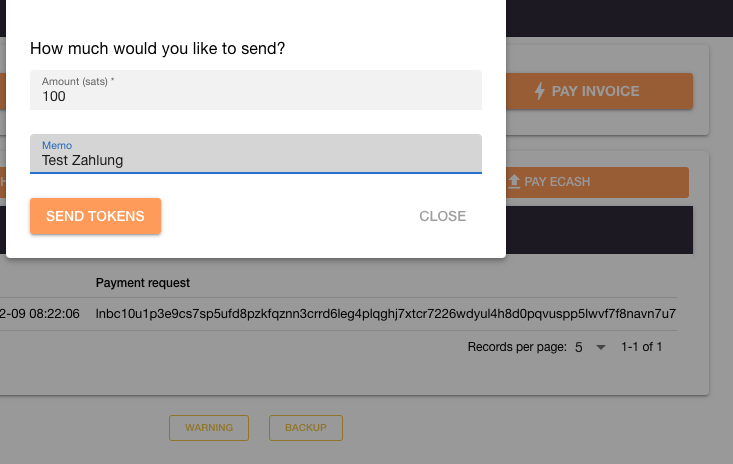The height and width of the screenshot is (464, 733).
Task: Open the records per page dropdown arrow
Action: (601, 347)
